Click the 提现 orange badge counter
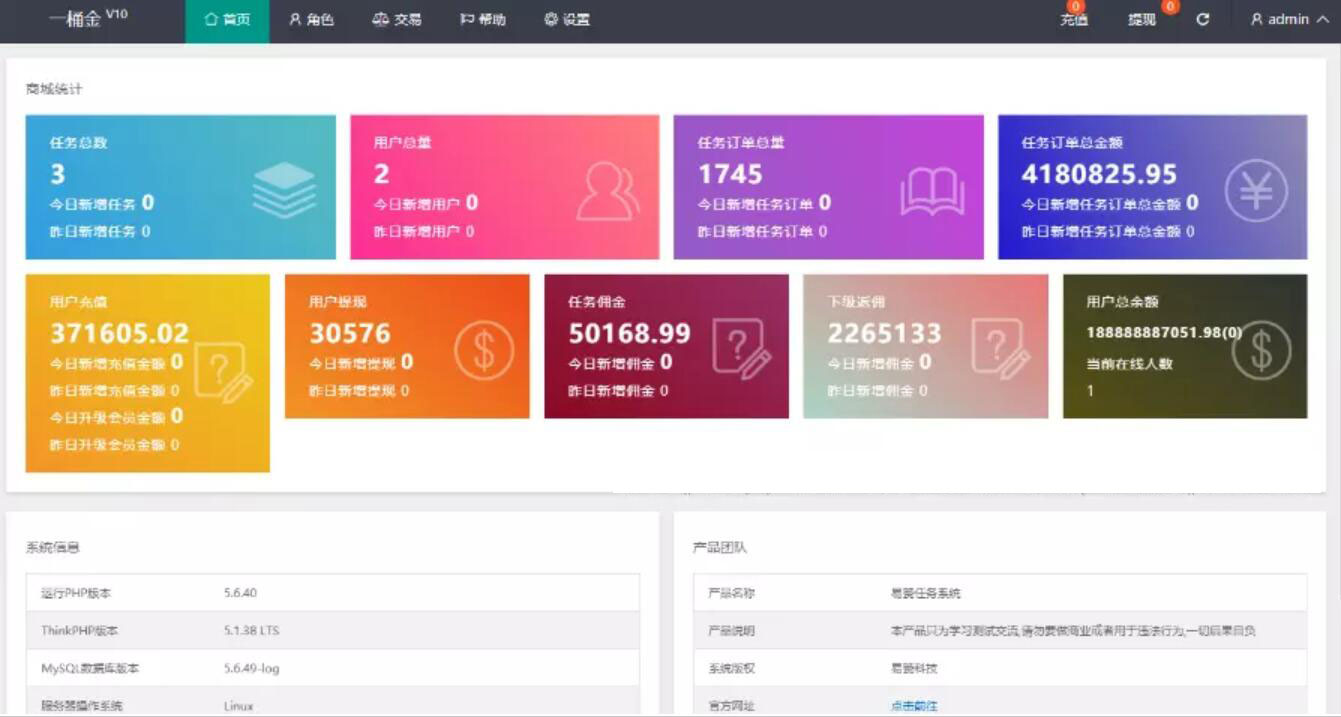Viewport: 1341px width, 717px height. coord(1170,7)
